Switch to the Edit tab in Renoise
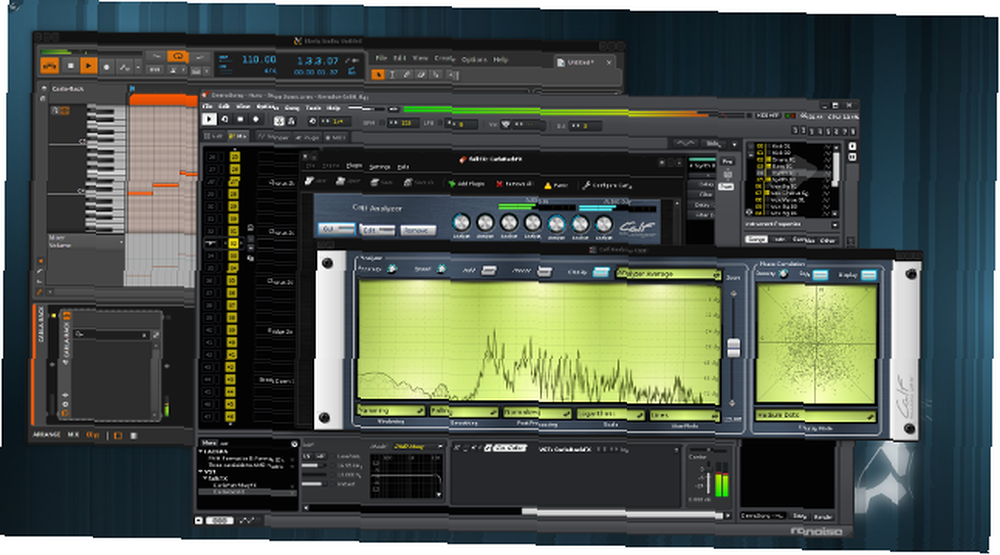The height and width of the screenshot is (555, 1000). tap(214, 136)
